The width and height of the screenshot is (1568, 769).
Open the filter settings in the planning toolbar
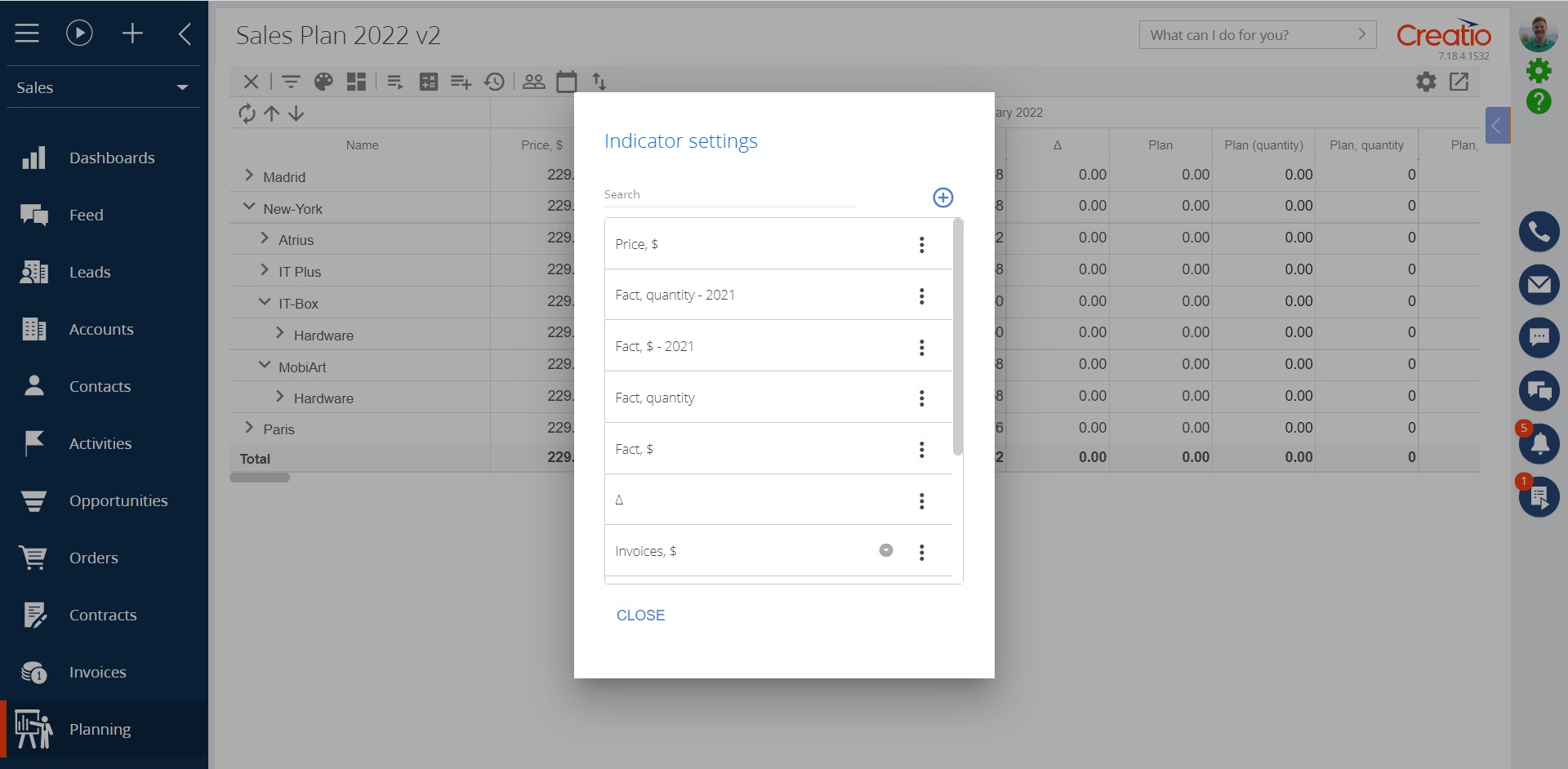pyautogui.click(x=291, y=82)
